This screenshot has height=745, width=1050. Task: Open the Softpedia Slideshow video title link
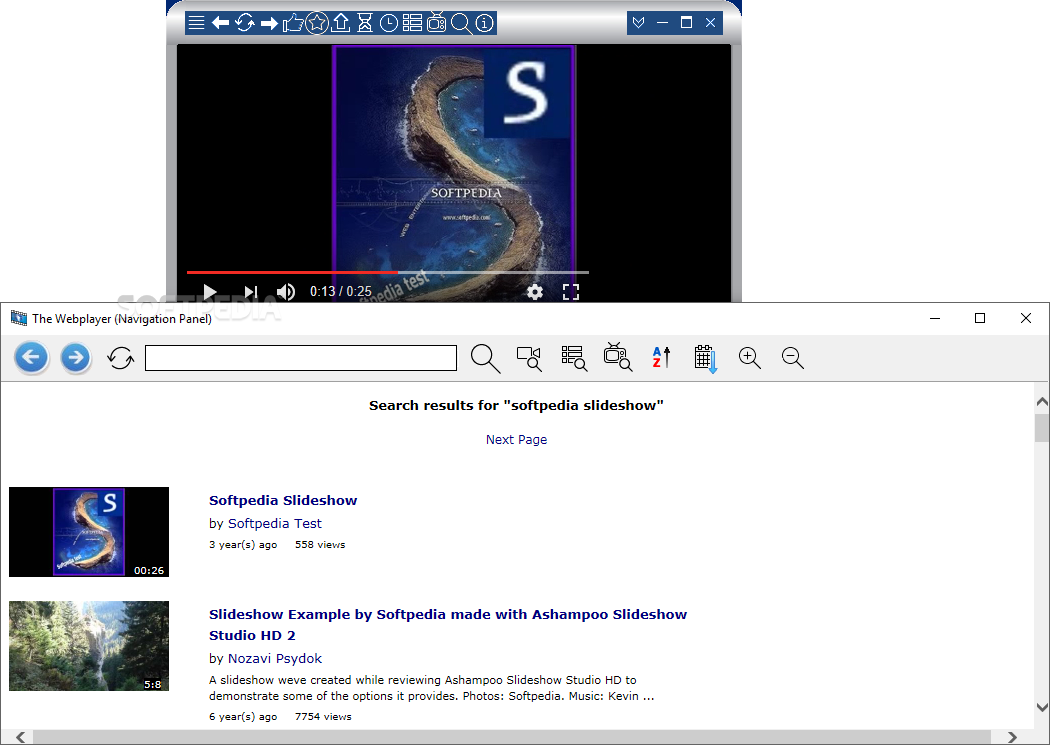click(x=283, y=500)
